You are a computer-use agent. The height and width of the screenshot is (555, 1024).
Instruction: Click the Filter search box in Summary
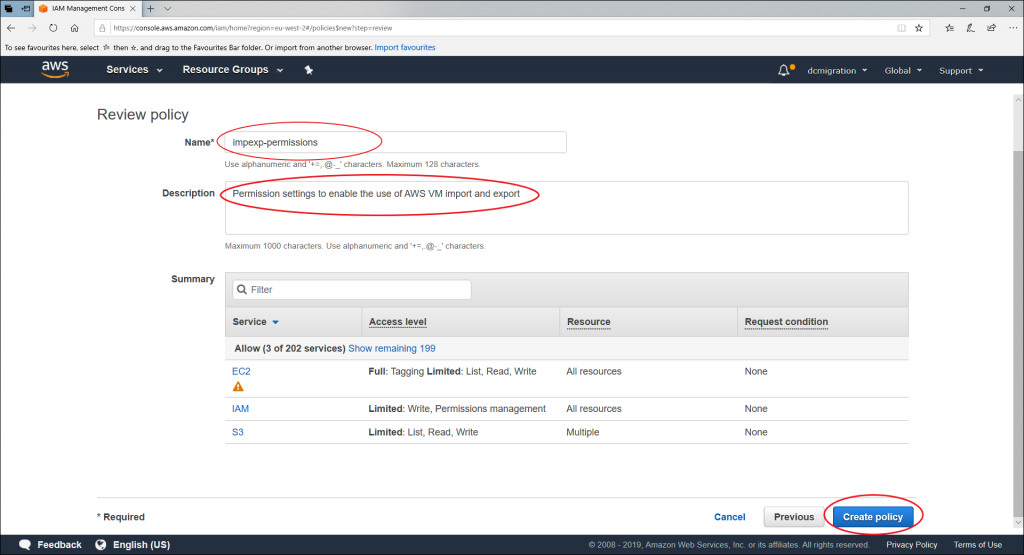352,289
